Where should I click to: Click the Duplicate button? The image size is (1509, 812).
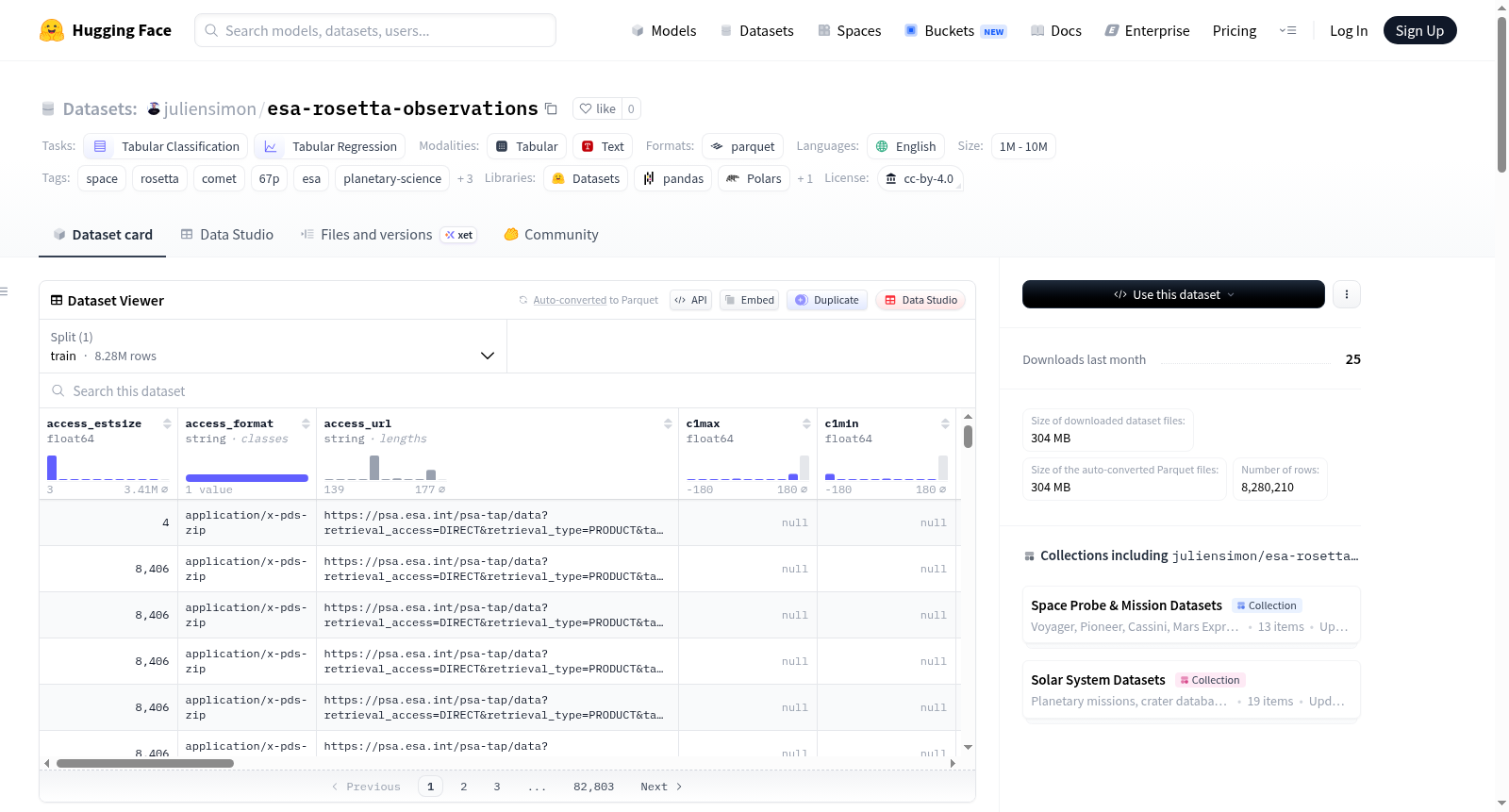(827, 300)
